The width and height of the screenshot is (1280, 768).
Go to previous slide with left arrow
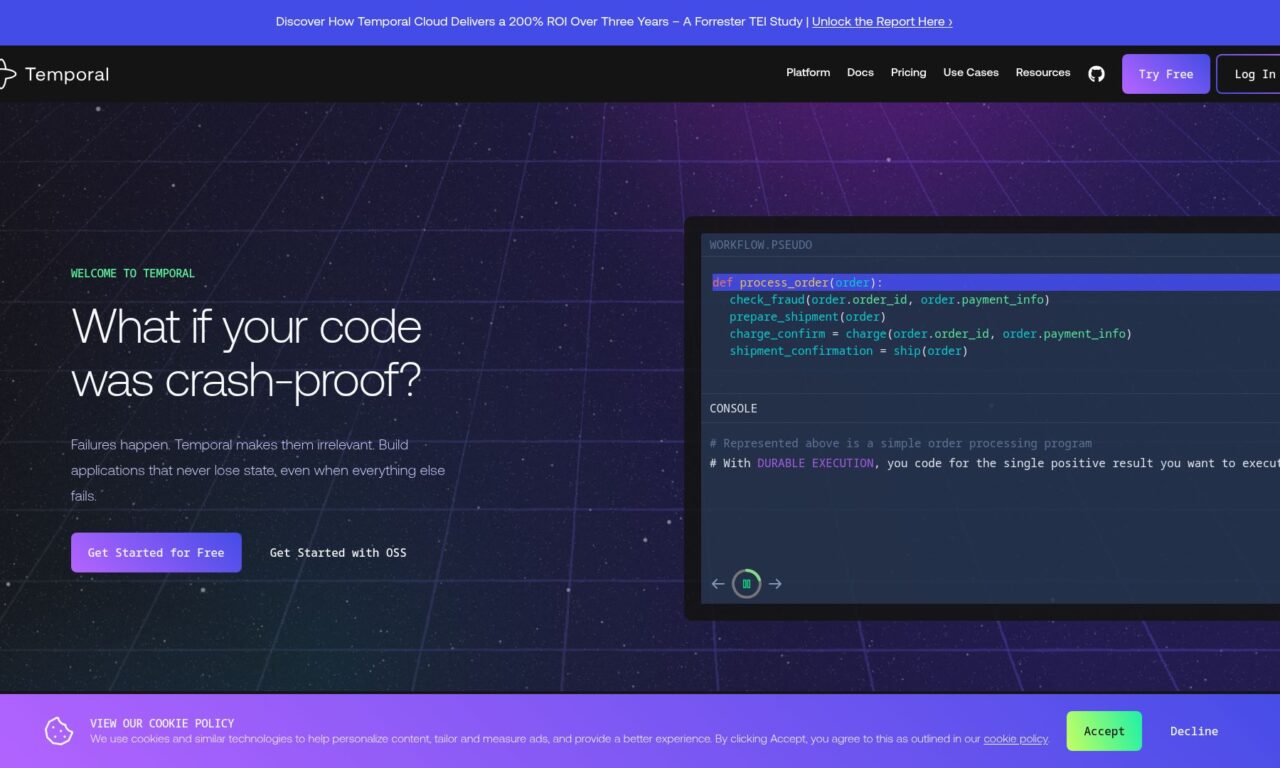pyautogui.click(x=717, y=584)
